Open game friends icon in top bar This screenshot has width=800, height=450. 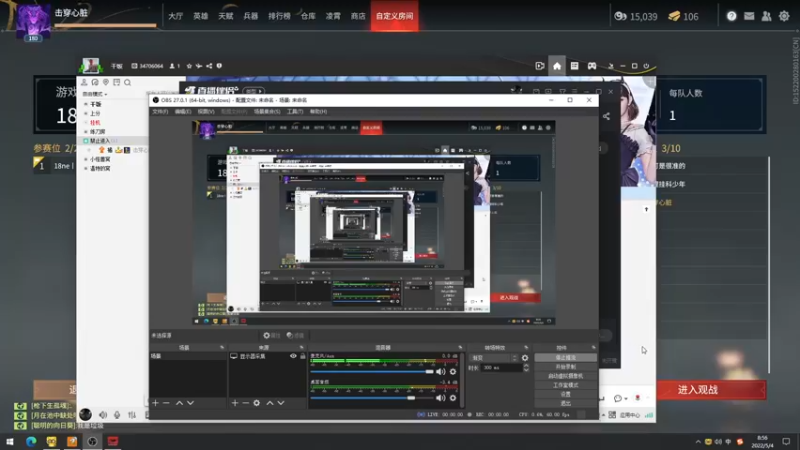pos(766,16)
